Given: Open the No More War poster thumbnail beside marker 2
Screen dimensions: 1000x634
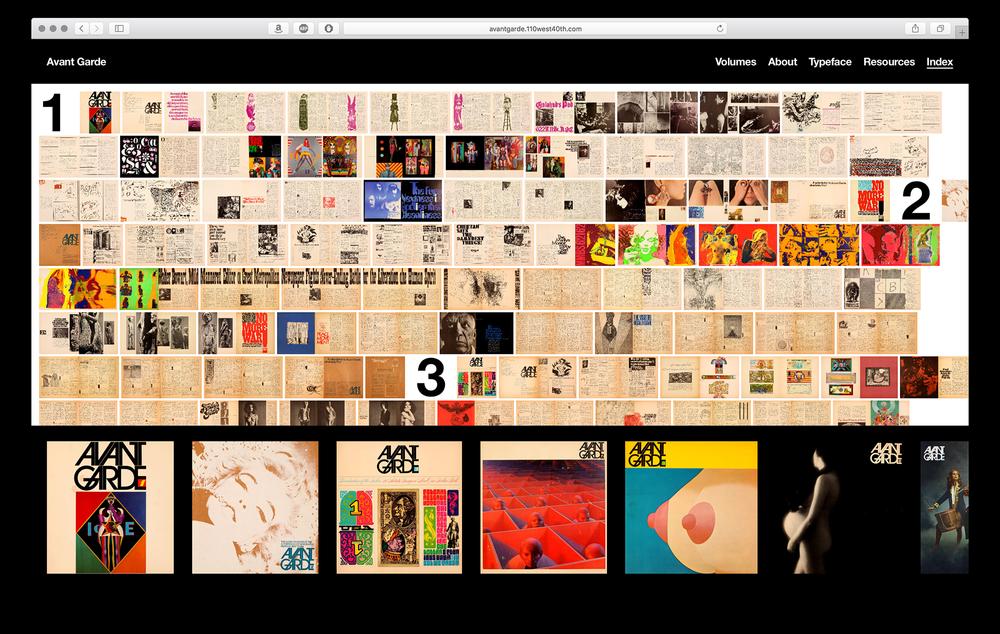Looking at the screenshot, I should tap(870, 201).
